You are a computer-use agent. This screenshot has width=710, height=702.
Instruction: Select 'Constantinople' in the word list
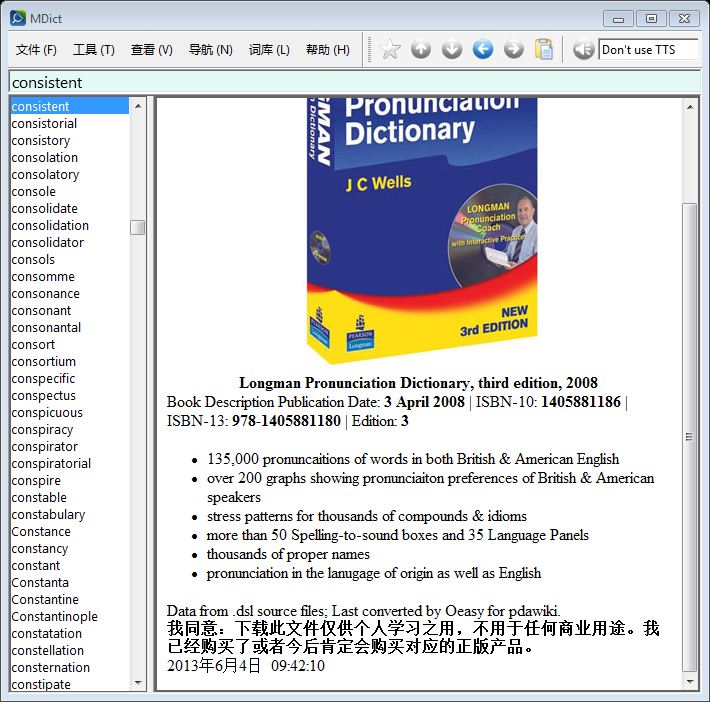(x=54, y=617)
